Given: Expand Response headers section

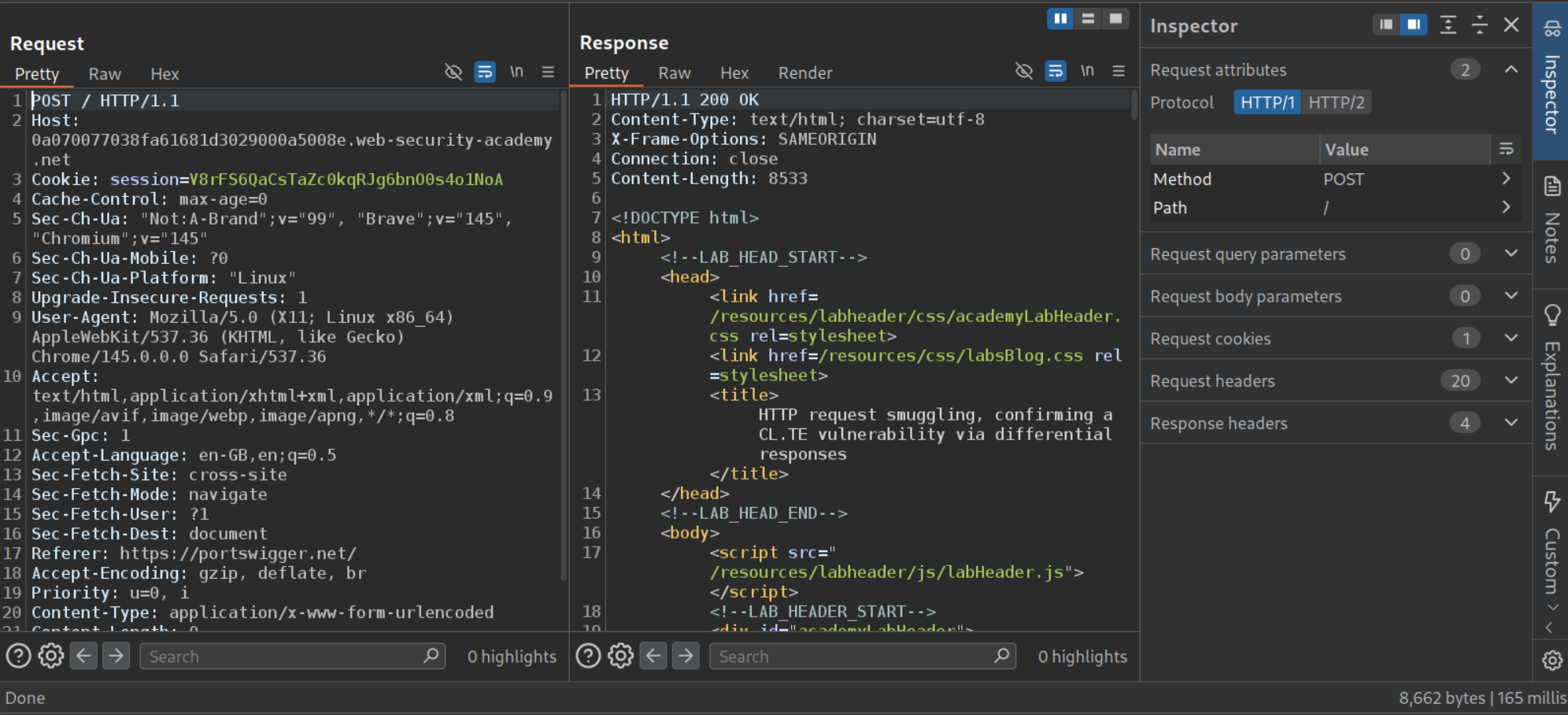Looking at the screenshot, I should [x=1511, y=423].
